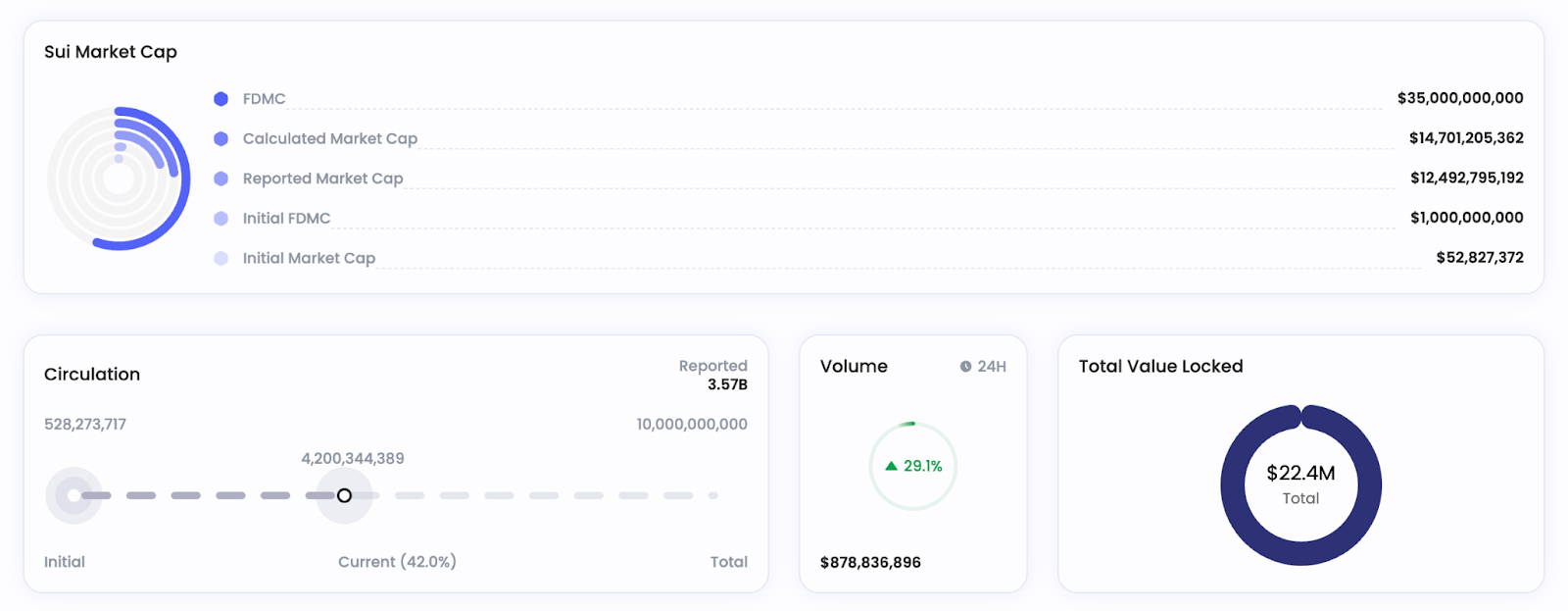The width and height of the screenshot is (1568, 611).
Task: Click the Calculated Market Cap legend dot
Action: point(221,139)
